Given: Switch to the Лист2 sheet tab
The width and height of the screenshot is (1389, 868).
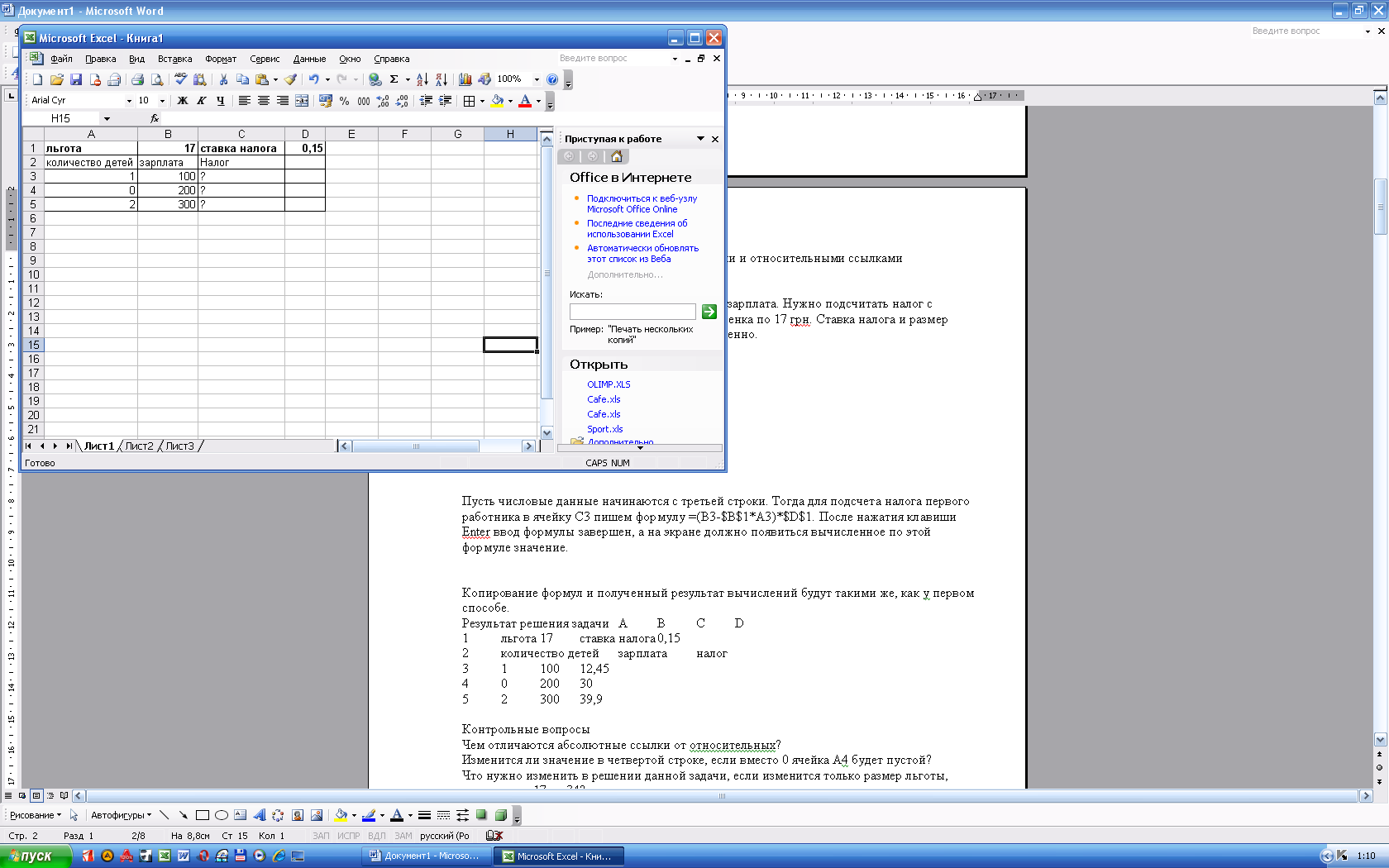Looking at the screenshot, I should click(139, 446).
